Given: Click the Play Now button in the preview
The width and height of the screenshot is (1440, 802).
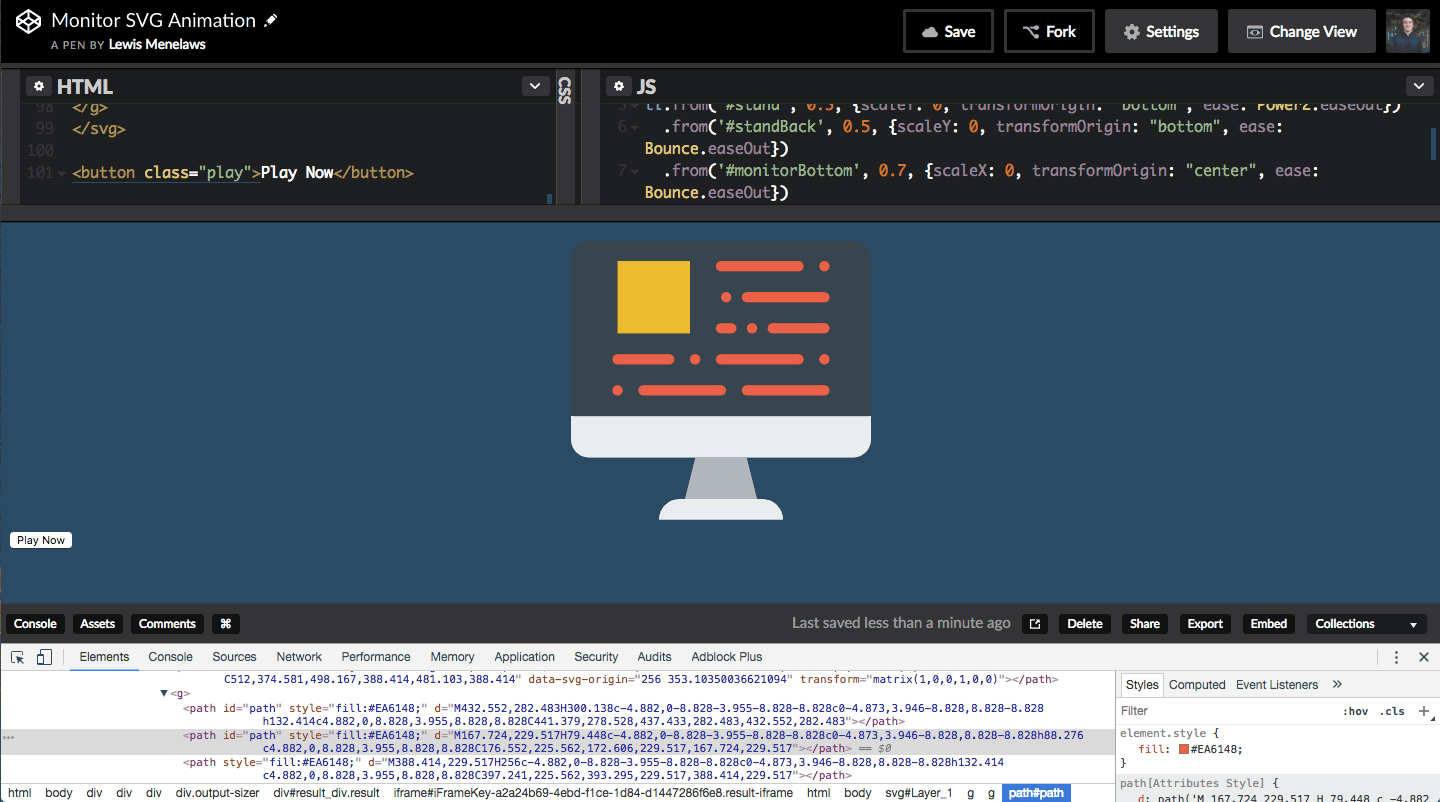Looking at the screenshot, I should (x=40, y=539).
